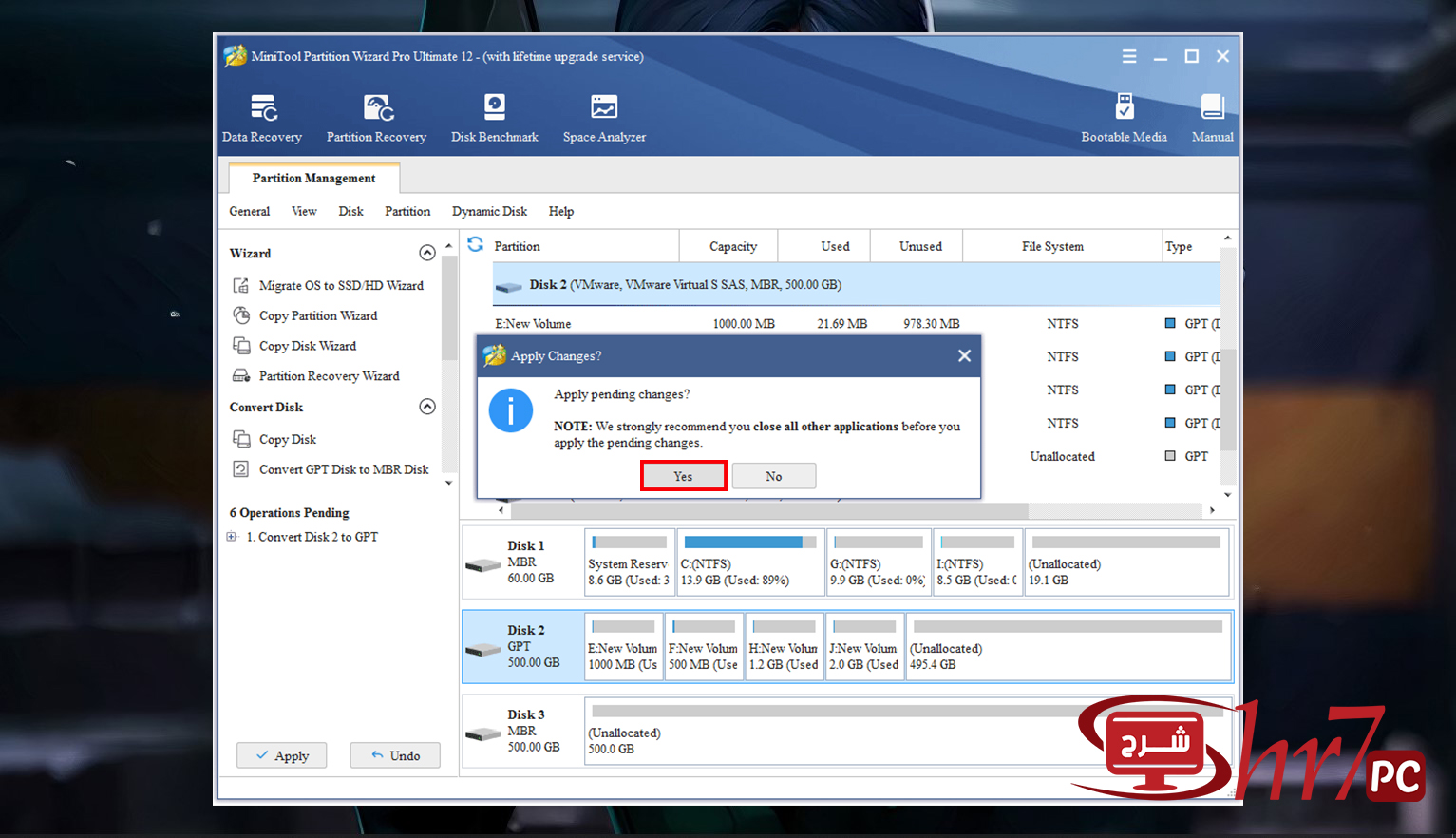Select the Unallocated GPT row

1102,456
